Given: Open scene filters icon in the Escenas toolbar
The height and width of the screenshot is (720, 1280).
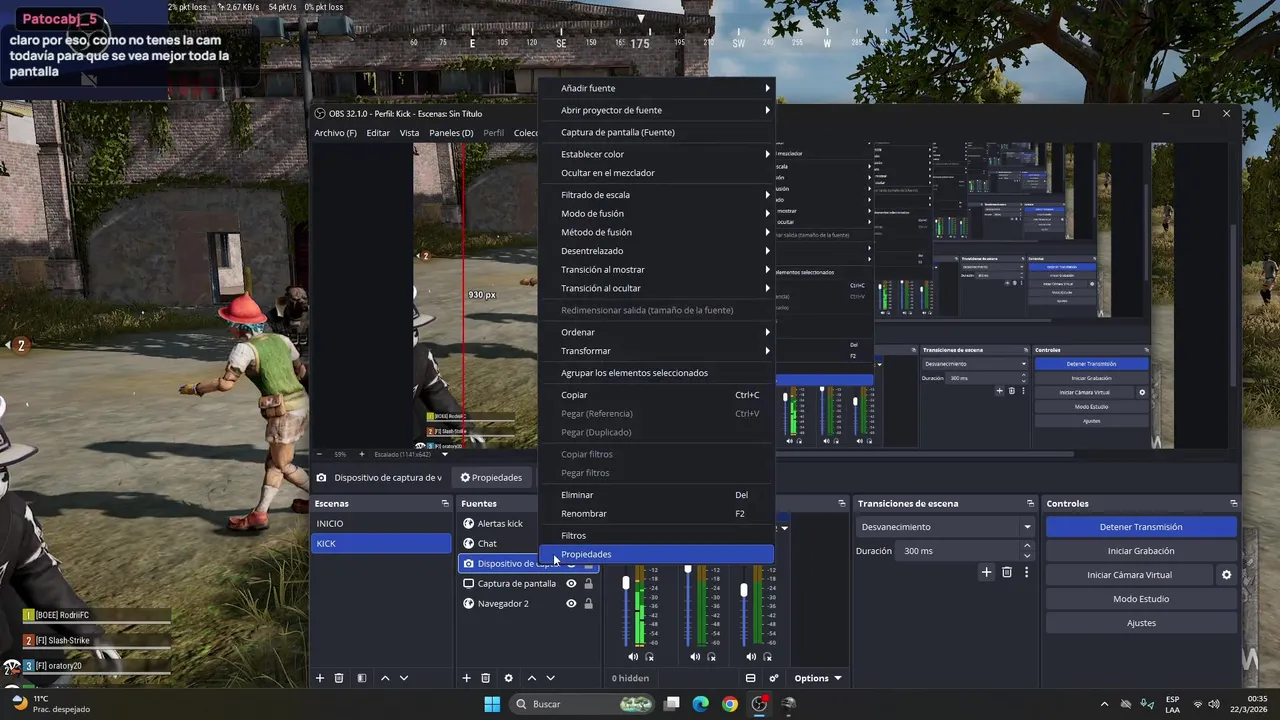Looking at the screenshot, I should (x=362, y=678).
